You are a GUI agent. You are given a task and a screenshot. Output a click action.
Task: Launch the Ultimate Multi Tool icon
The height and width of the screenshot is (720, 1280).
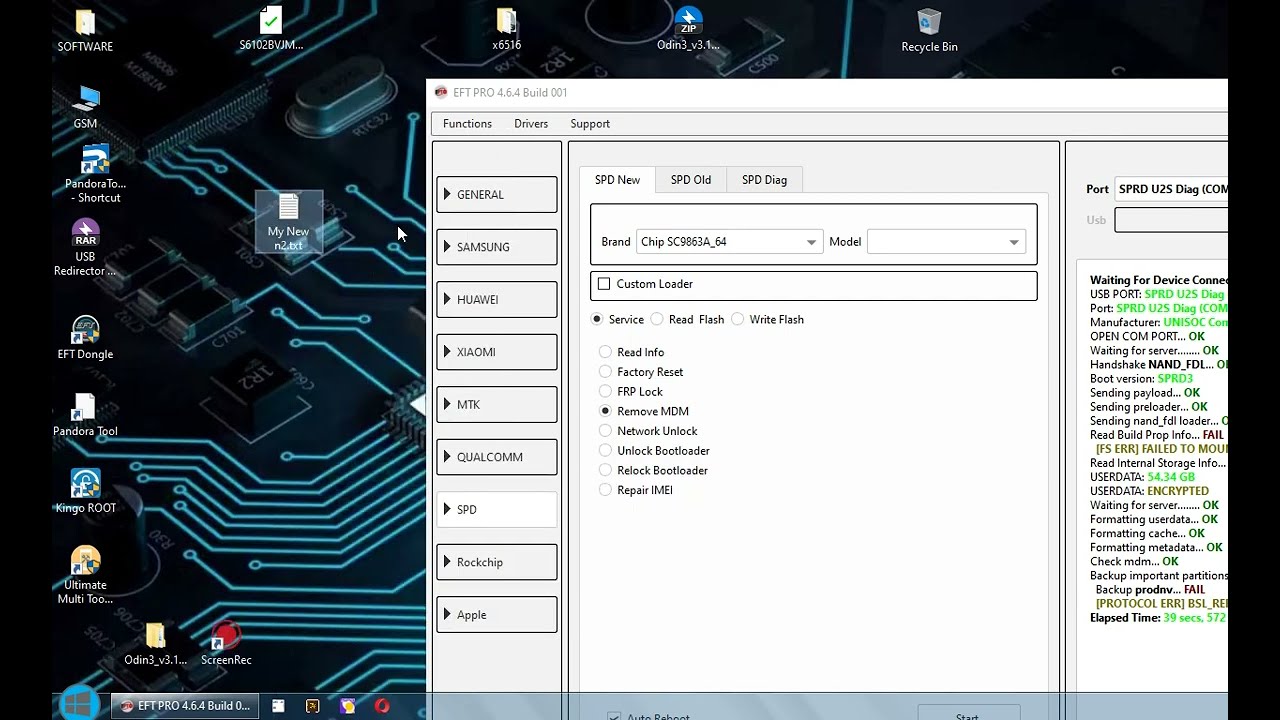pos(85,575)
